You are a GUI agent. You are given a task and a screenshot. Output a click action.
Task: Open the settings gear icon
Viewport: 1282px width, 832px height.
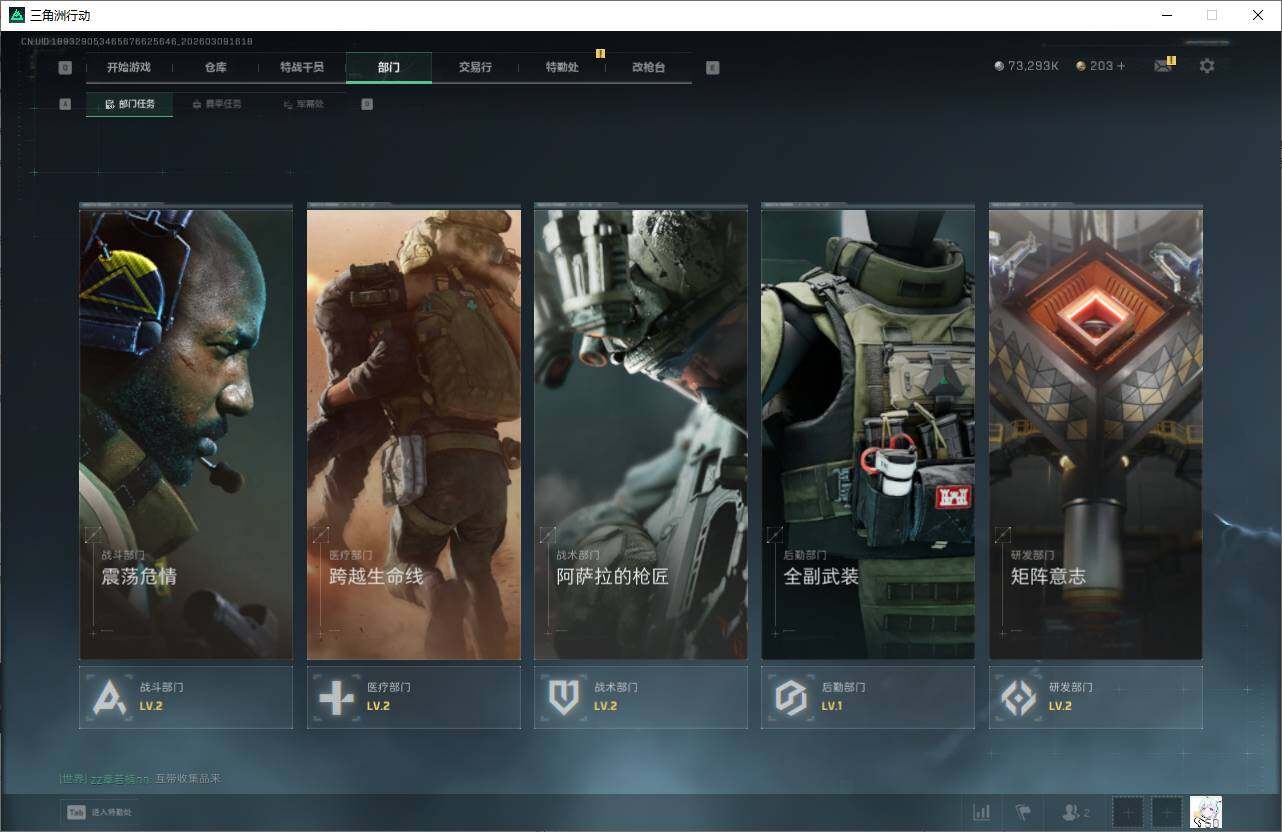click(x=1207, y=66)
